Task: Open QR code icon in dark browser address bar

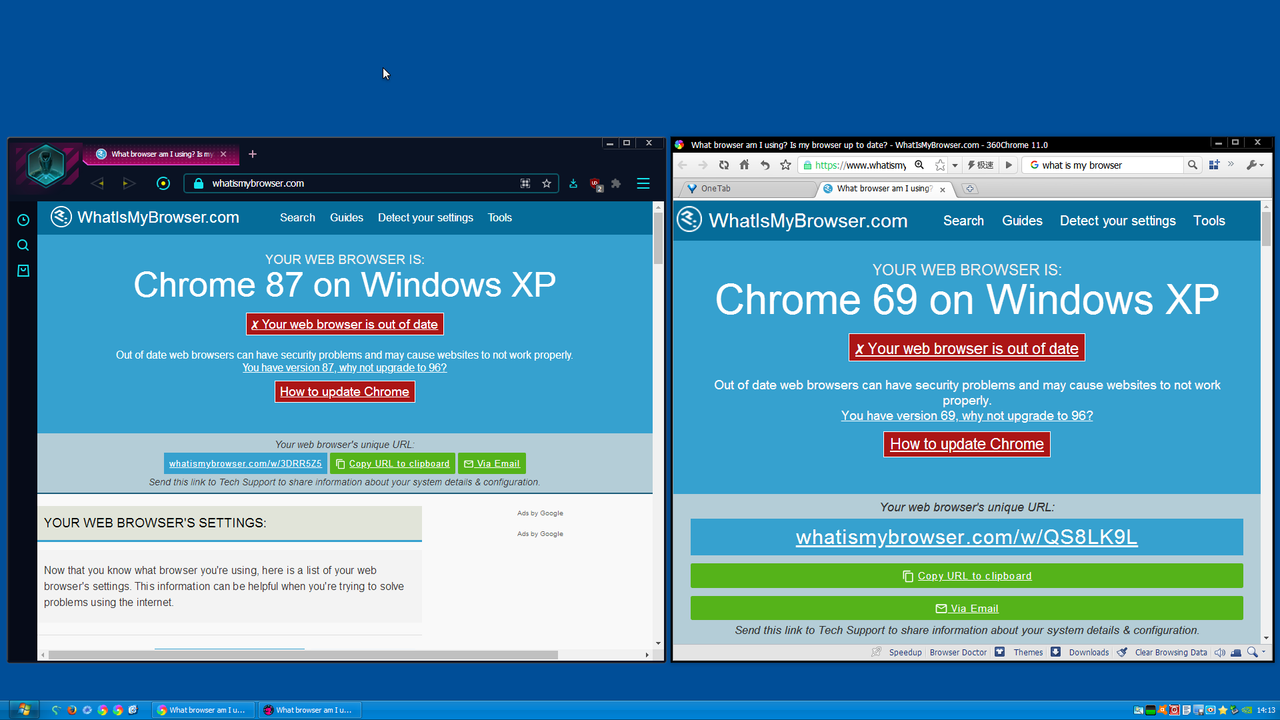Action: (x=525, y=183)
